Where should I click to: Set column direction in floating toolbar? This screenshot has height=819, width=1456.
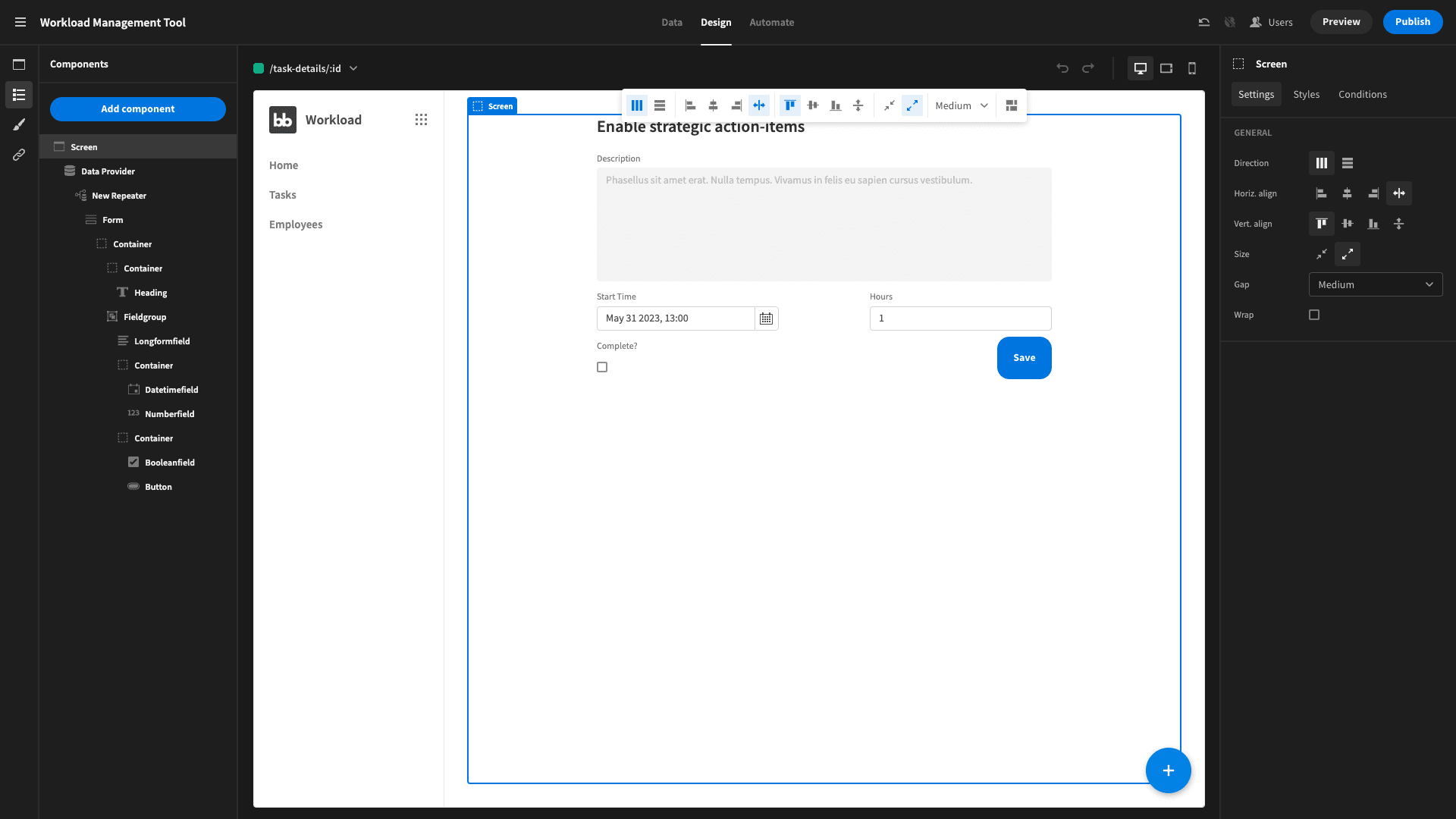click(637, 105)
